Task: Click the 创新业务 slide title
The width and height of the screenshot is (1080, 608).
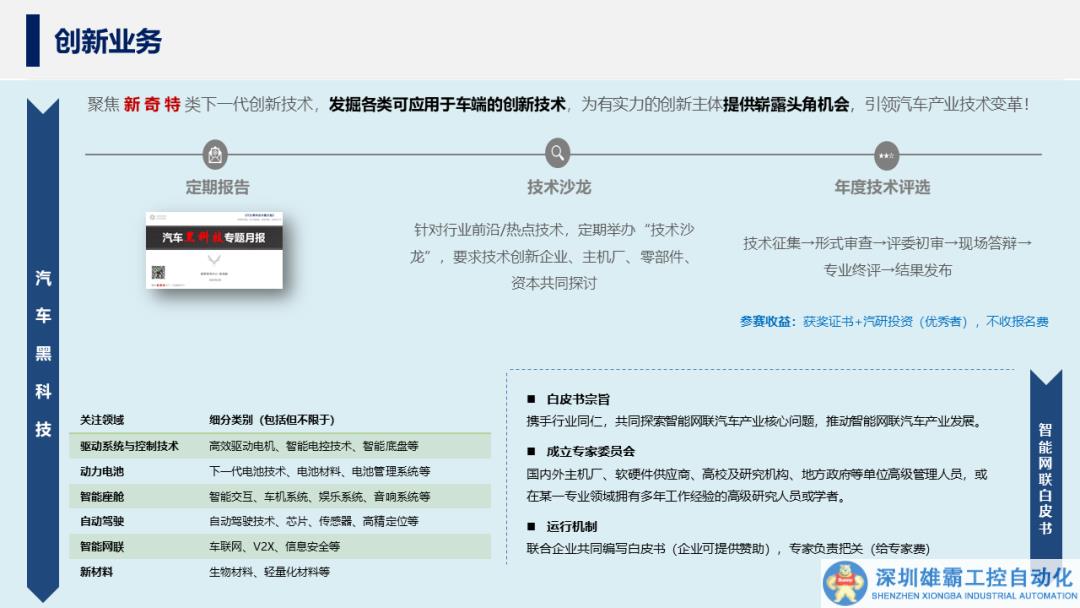Action: [x=108, y=41]
